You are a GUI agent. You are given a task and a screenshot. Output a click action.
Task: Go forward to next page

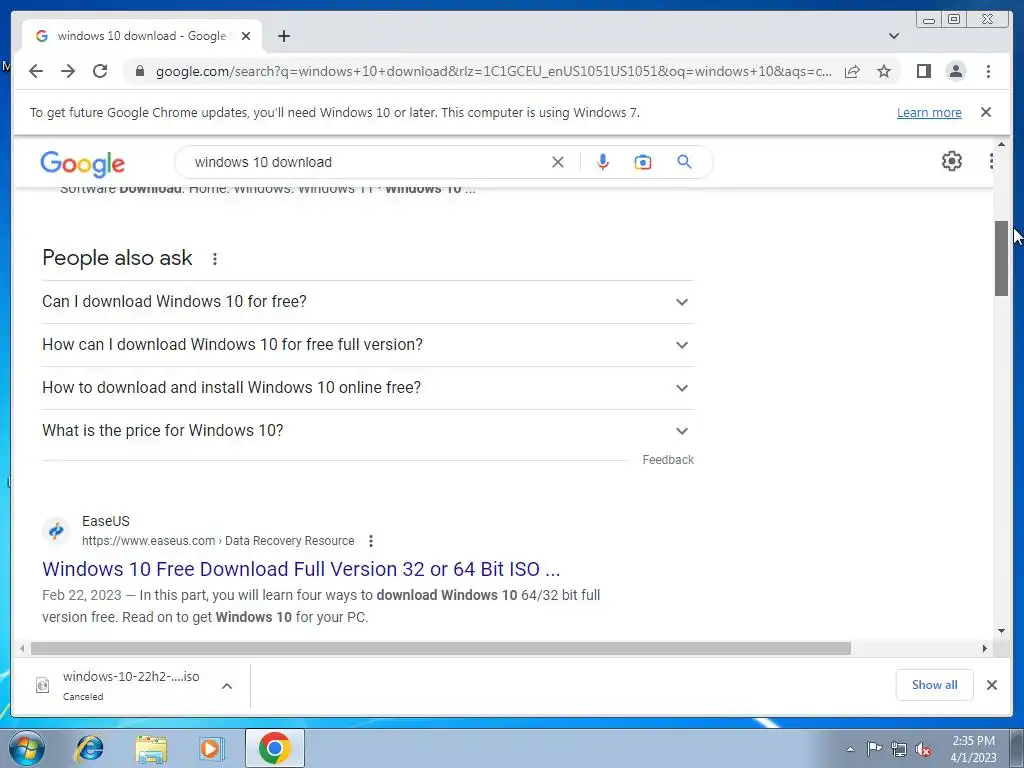point(68,71)
